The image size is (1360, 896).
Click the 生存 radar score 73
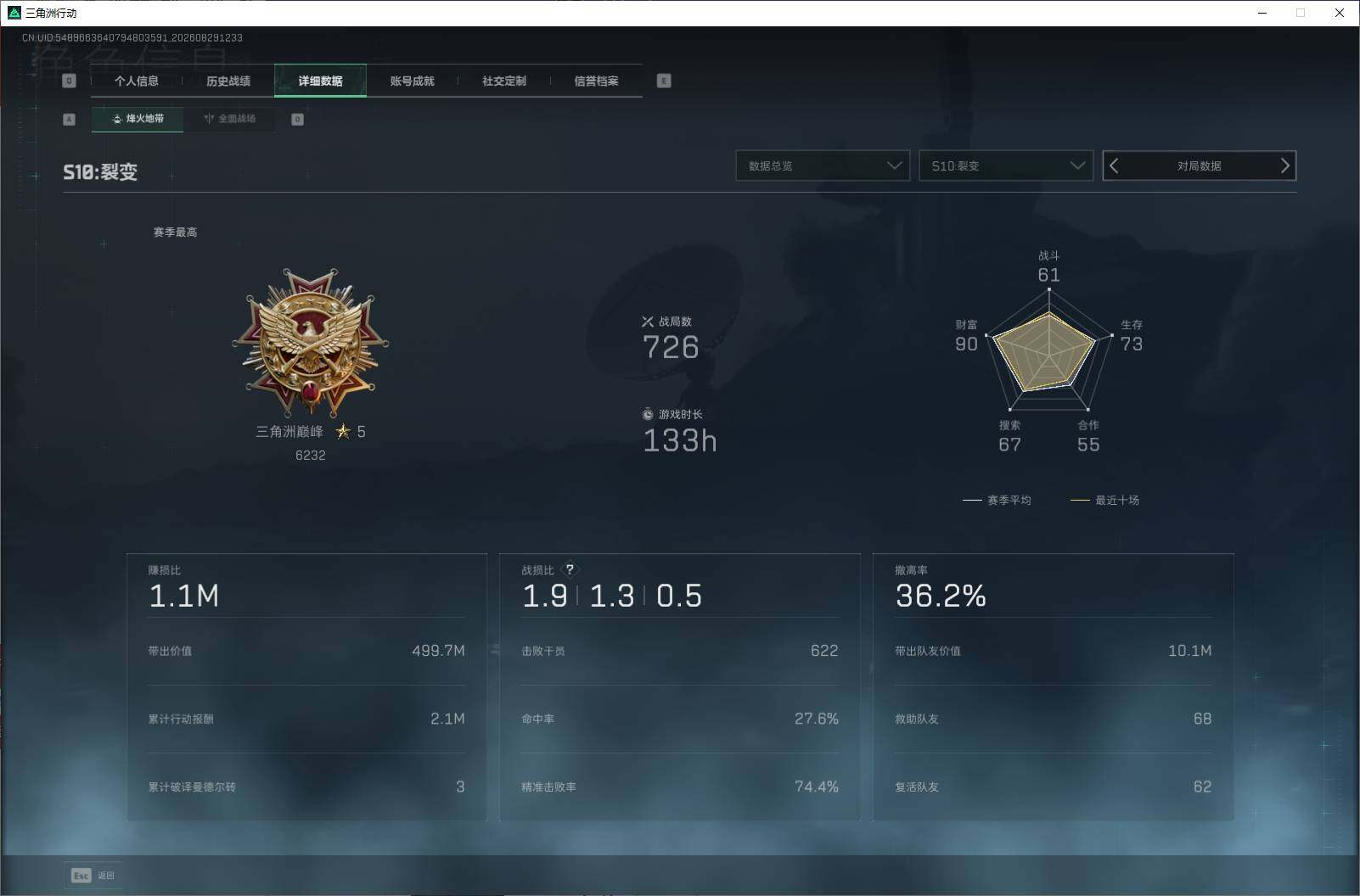1132,344
